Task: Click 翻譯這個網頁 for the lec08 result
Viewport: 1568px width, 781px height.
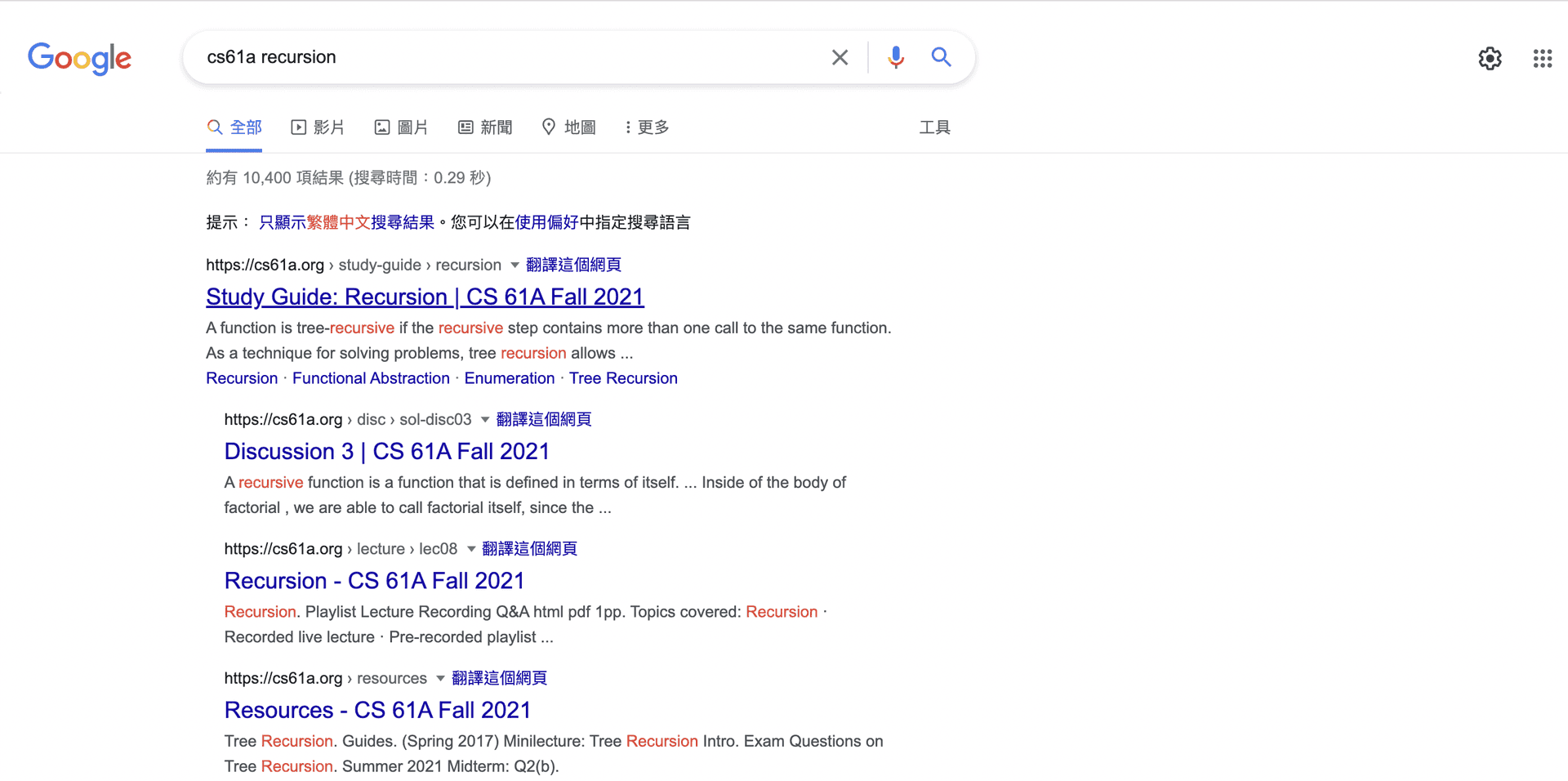Action: (x=529, y=549)
